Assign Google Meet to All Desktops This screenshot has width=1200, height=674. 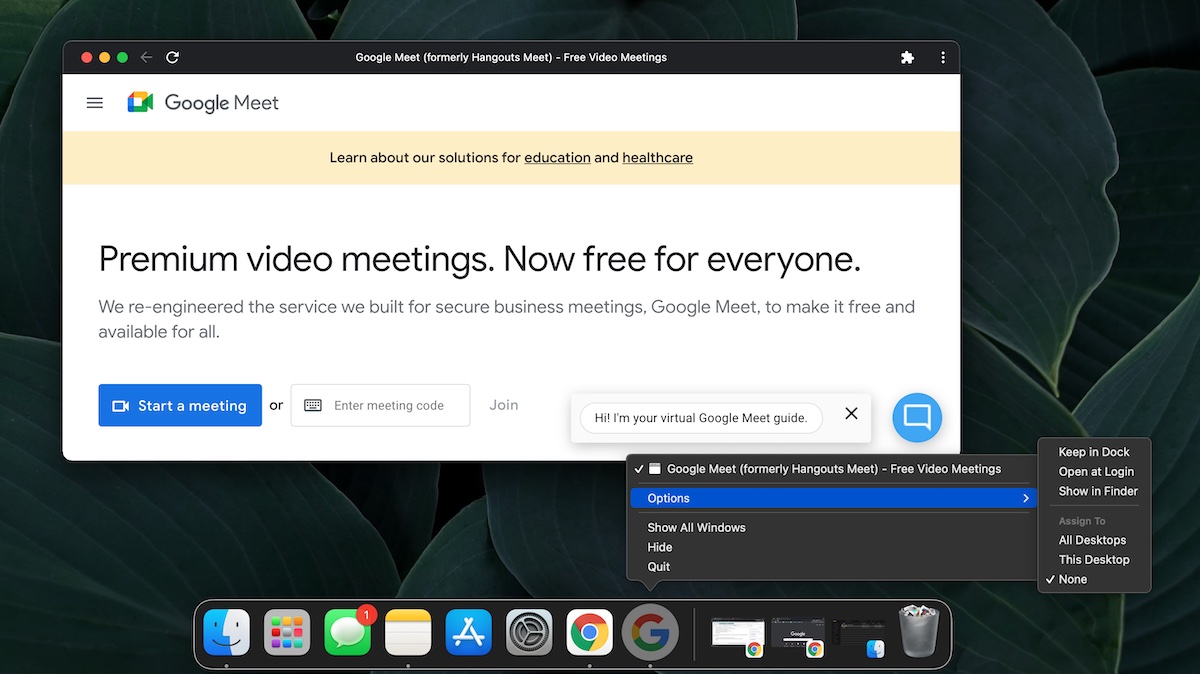tap(1091, 539)
